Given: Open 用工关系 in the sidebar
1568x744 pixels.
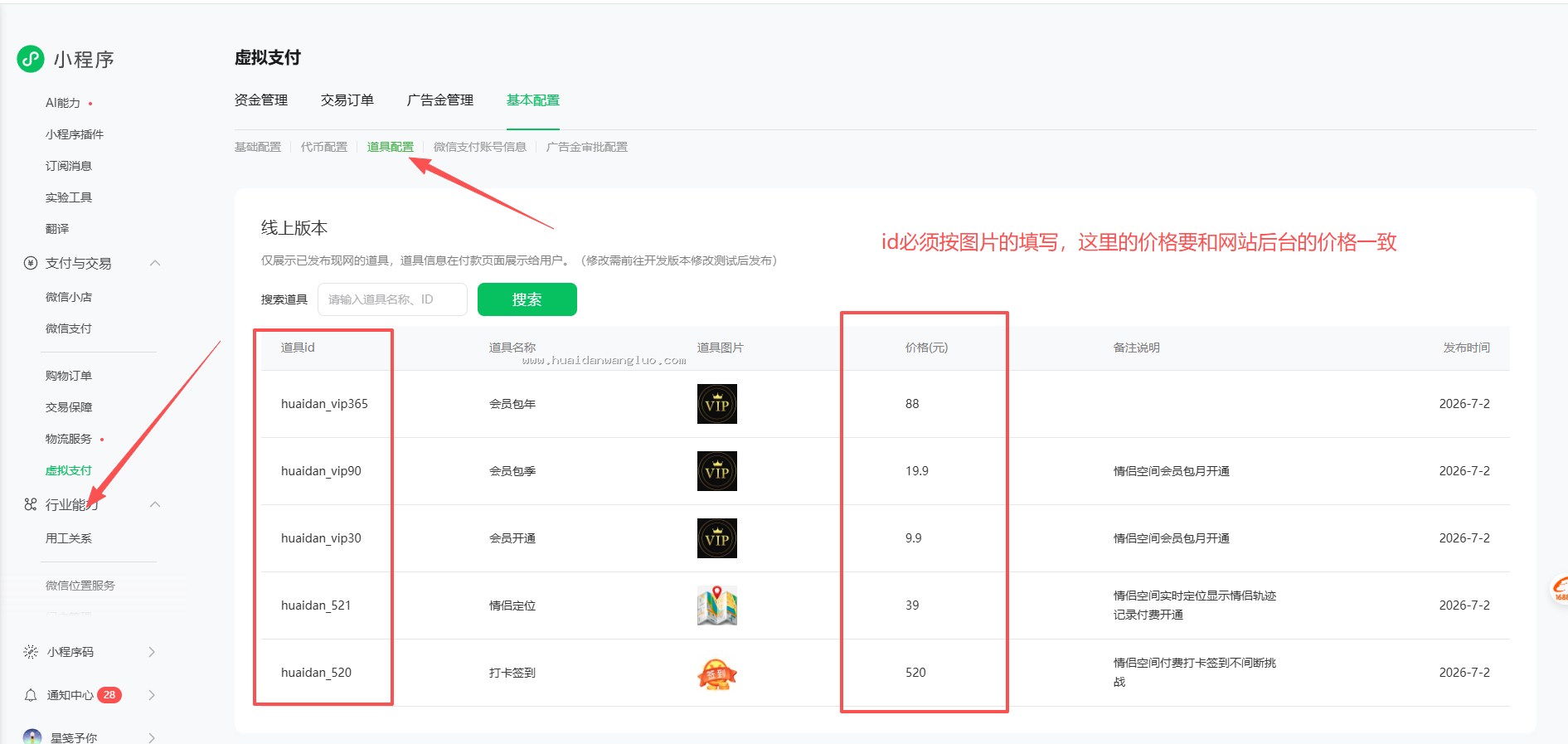Looking at the screenshot, I should coord(69,538).
